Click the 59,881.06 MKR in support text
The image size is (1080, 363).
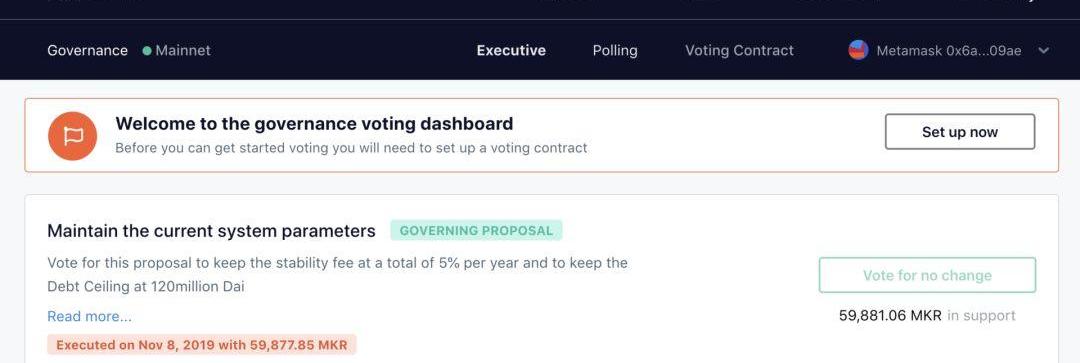click(927, 315)
